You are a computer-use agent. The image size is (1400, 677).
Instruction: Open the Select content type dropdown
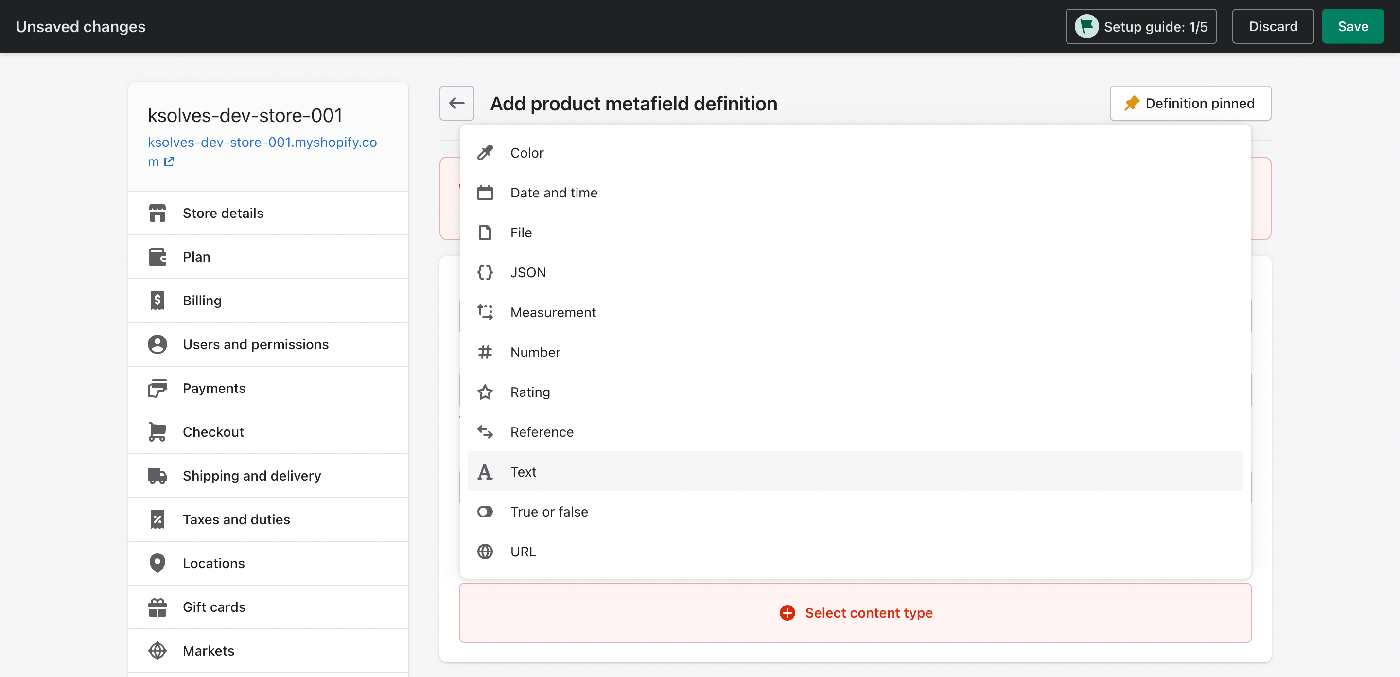[x=855, y=613]
